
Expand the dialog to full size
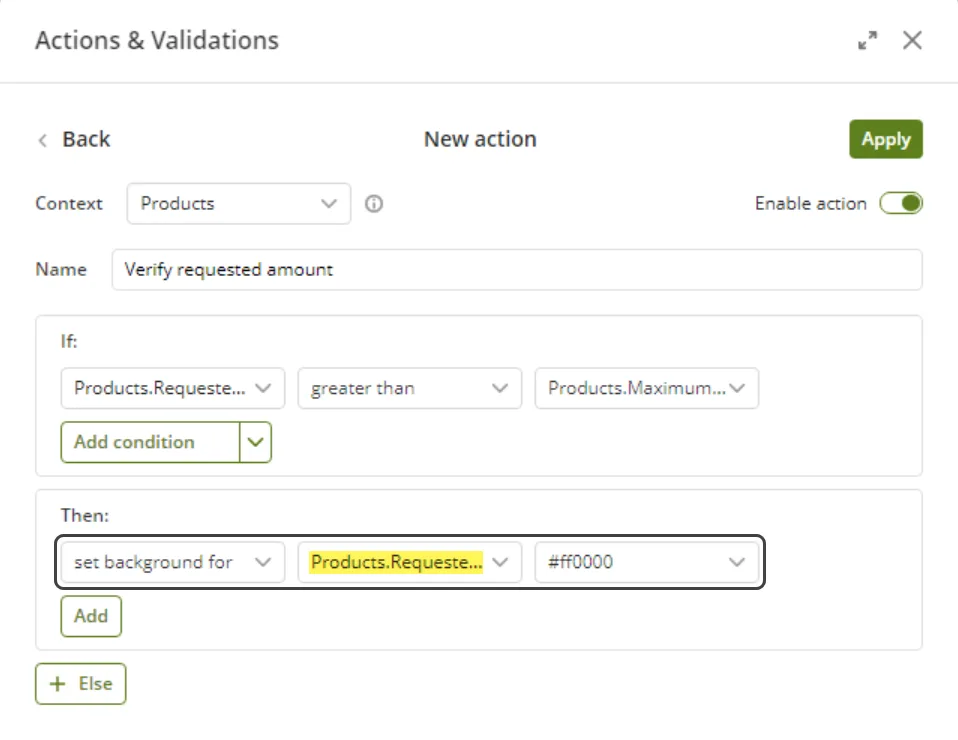coord(868,40)
